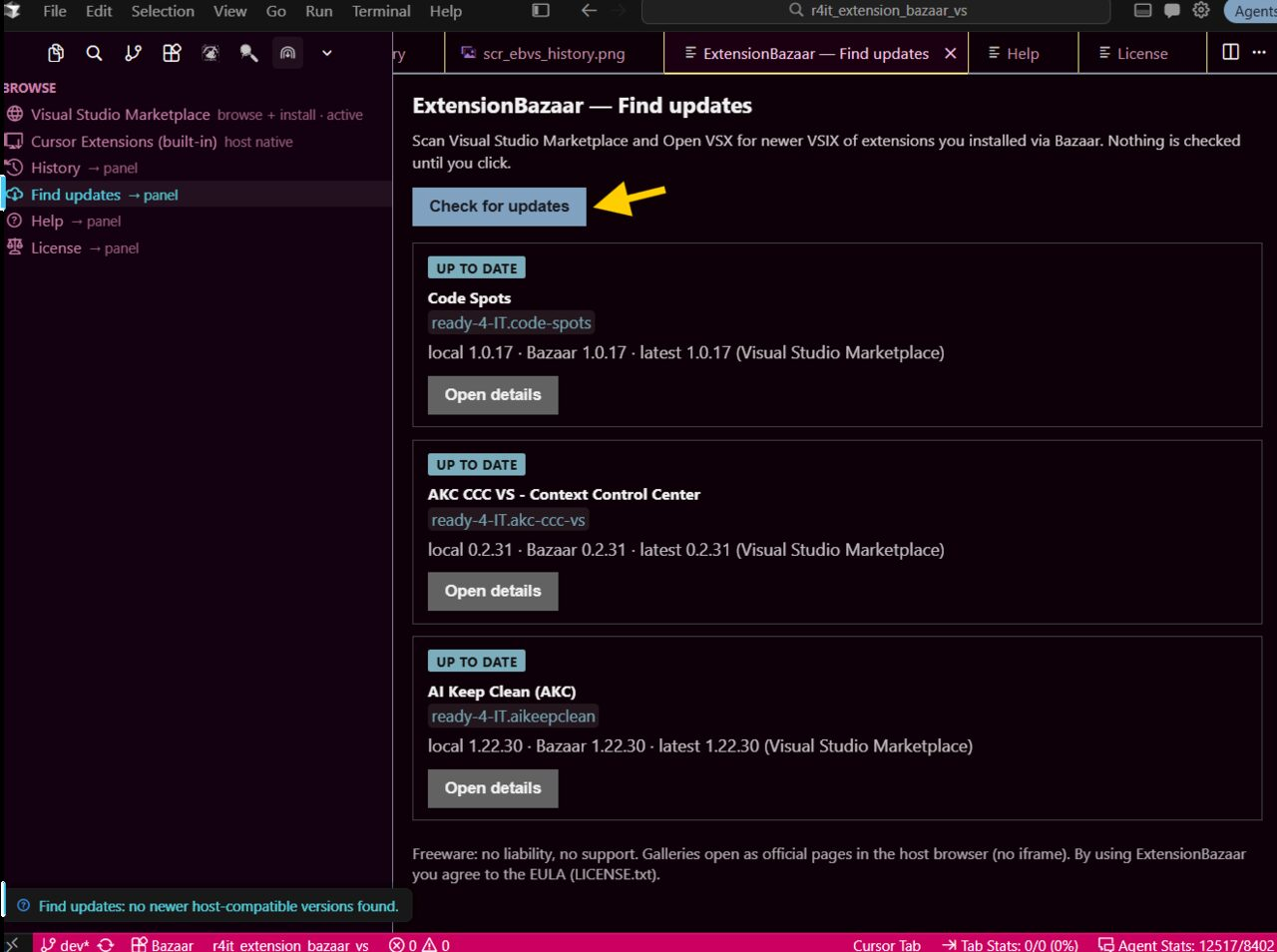The width and height of the screenshot is (1277, 952).
Task: Click the Agents button in title bar
Action: 1251,12
